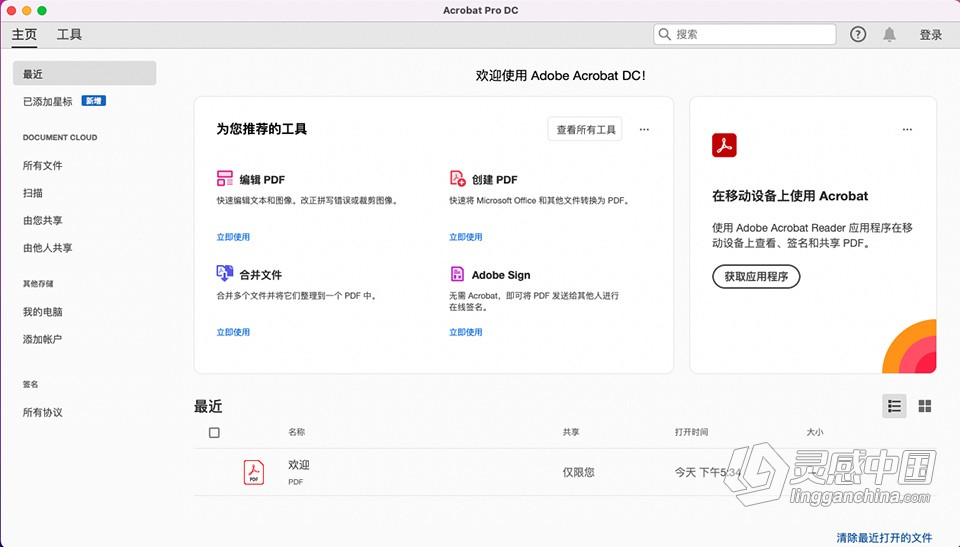Switch to the 主页 tab
The width and height of the screenshot is (960, 547).
24,34
